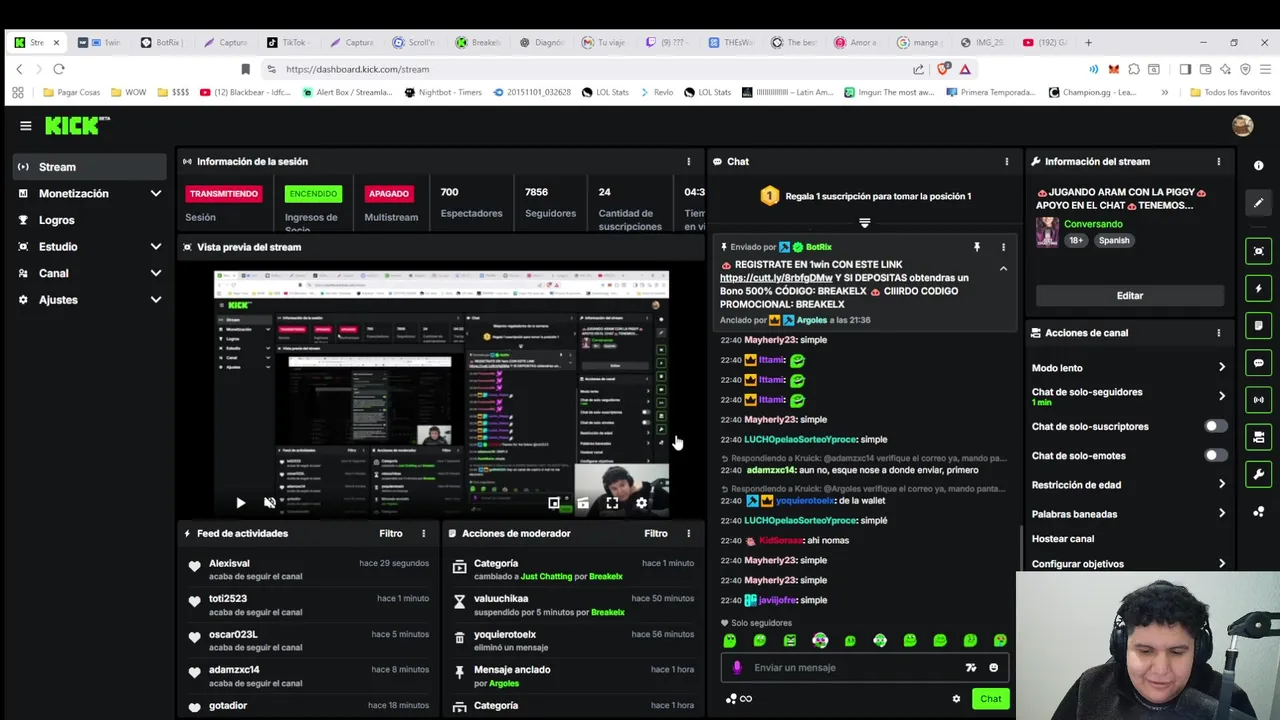Play the stream preview video
The image size is (1280, 720).
(x=240, y=503)
